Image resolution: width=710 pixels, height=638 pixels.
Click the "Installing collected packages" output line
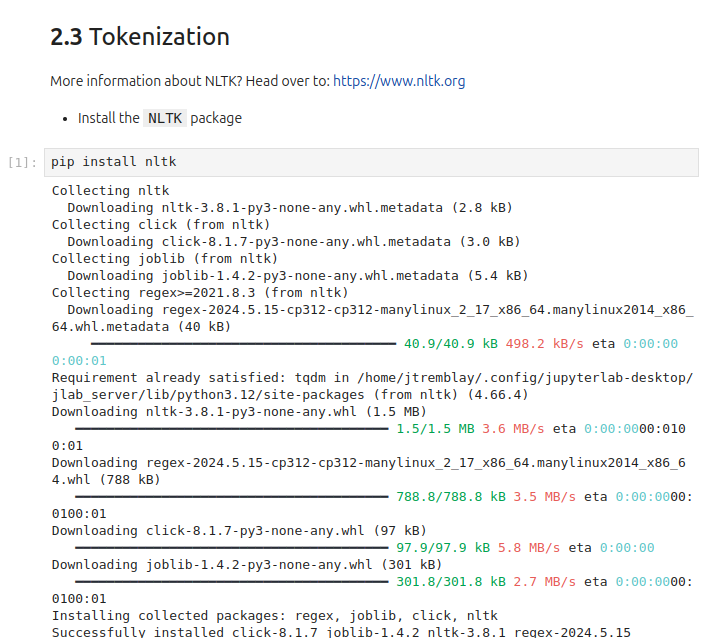pyautogui.click(x=274, y=615)
